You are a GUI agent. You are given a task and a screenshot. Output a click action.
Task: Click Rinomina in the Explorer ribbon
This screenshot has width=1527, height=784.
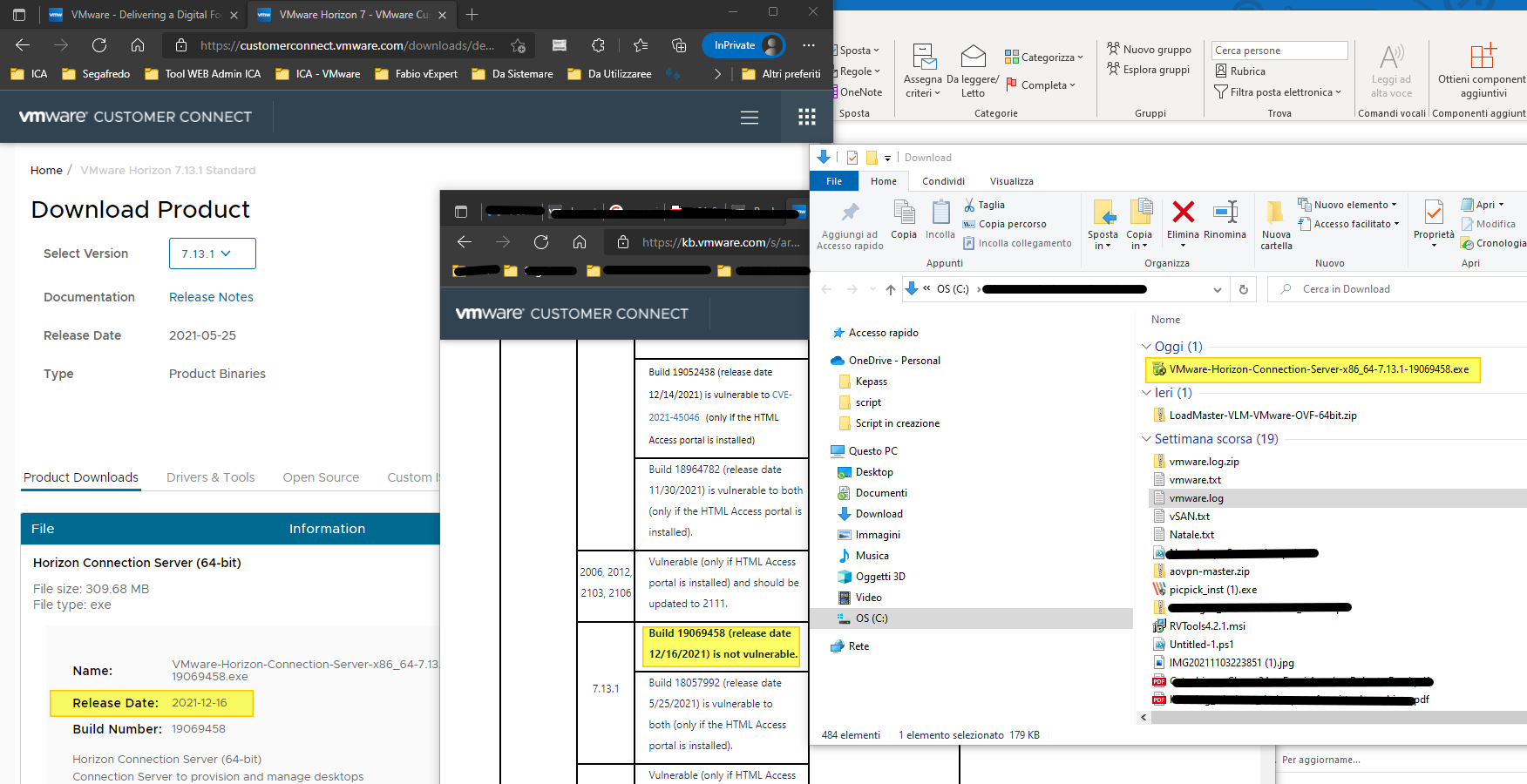[1225, 219]
